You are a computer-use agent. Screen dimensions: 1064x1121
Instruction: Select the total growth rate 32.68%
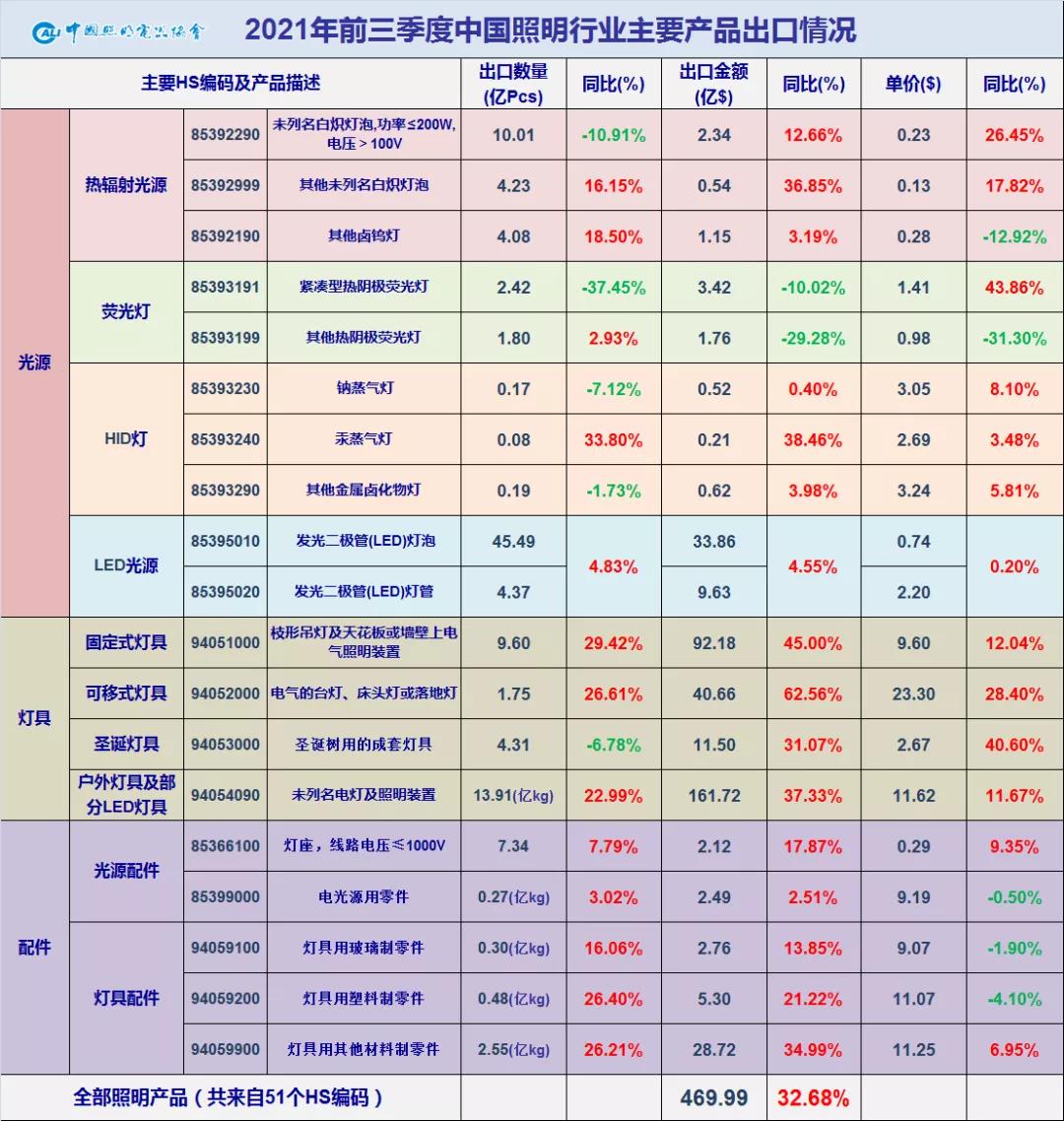point(813,1097)
